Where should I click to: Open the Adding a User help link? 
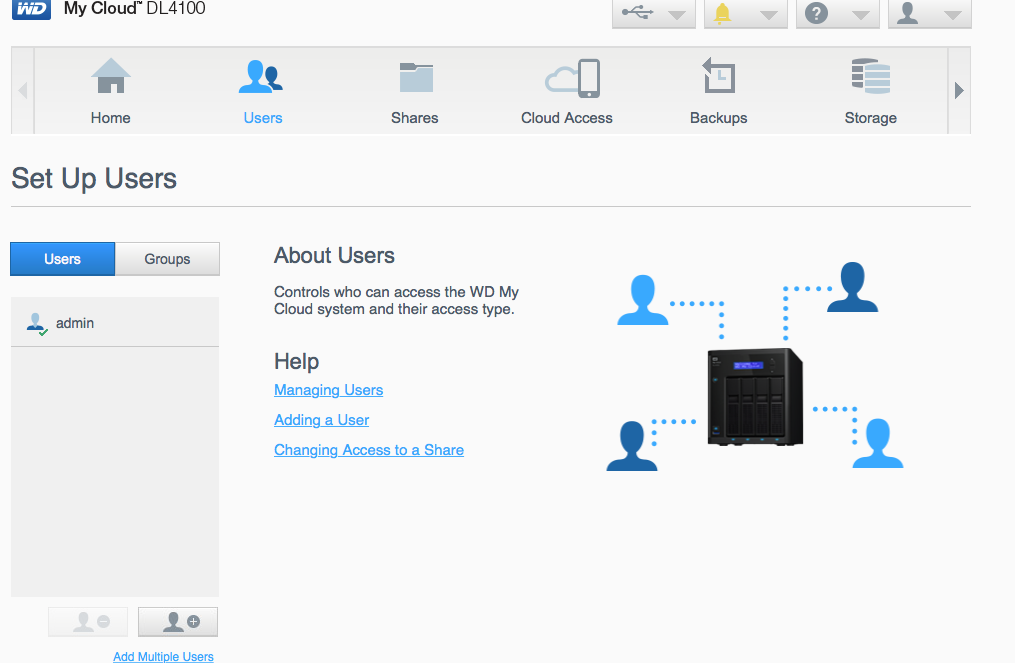pos(322,420)
